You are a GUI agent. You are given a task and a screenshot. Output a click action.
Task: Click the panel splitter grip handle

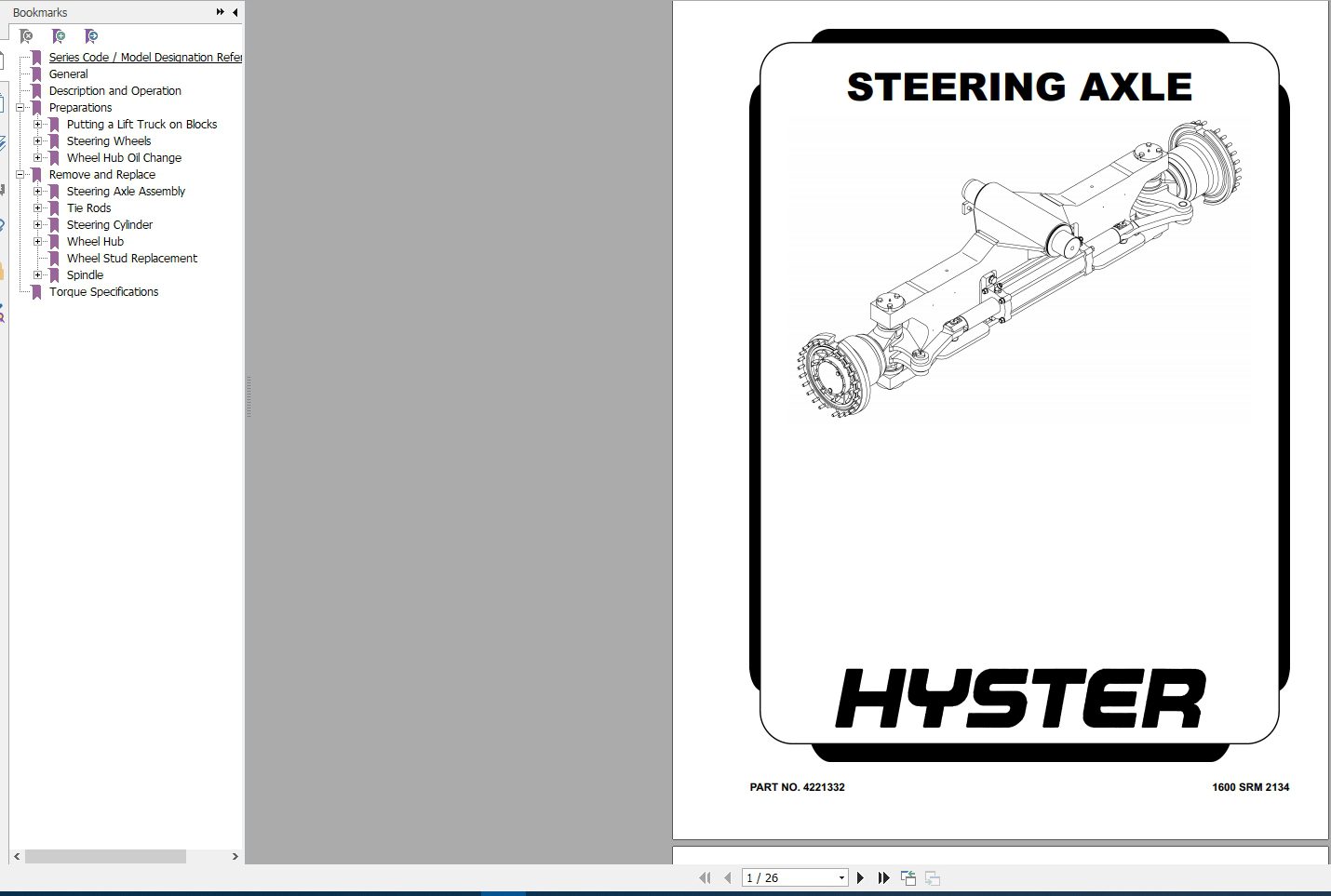[x=249, y=396]
